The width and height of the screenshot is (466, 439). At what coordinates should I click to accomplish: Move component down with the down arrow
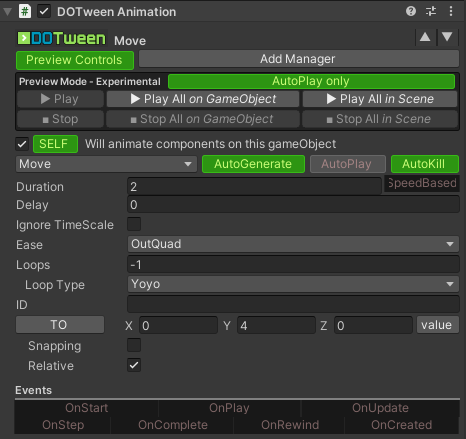[447, 37]
